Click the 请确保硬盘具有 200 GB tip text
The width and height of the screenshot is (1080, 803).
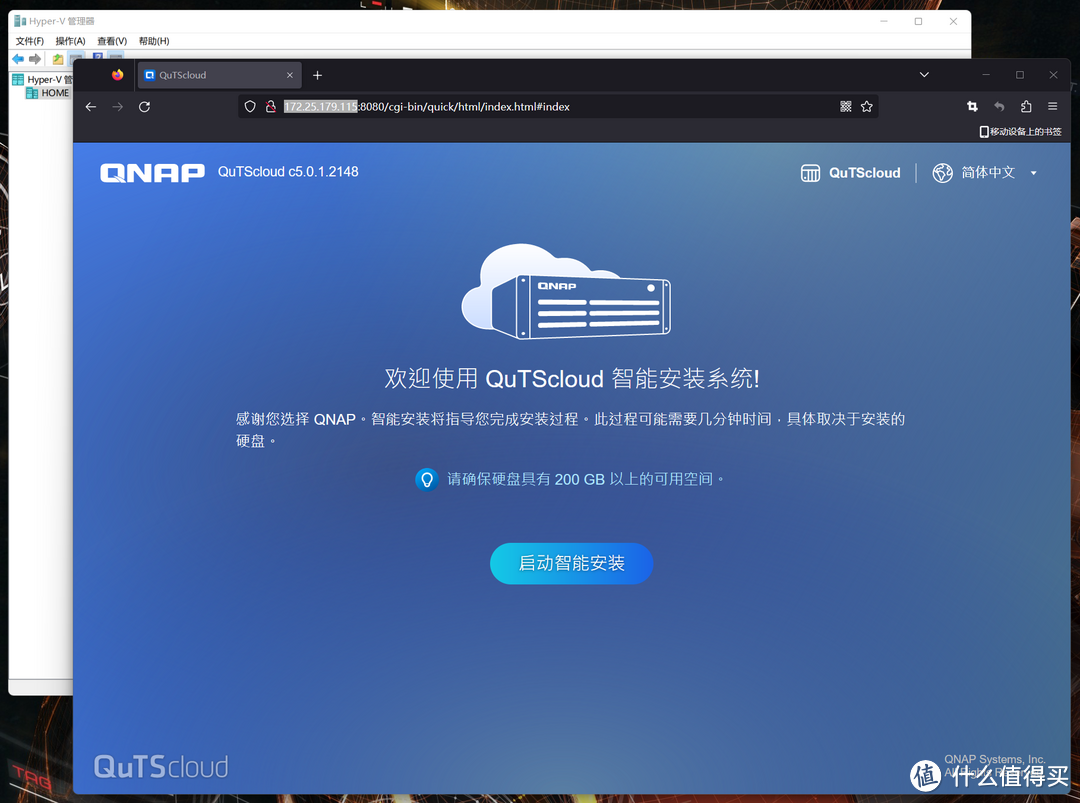(x=585, y=479)
